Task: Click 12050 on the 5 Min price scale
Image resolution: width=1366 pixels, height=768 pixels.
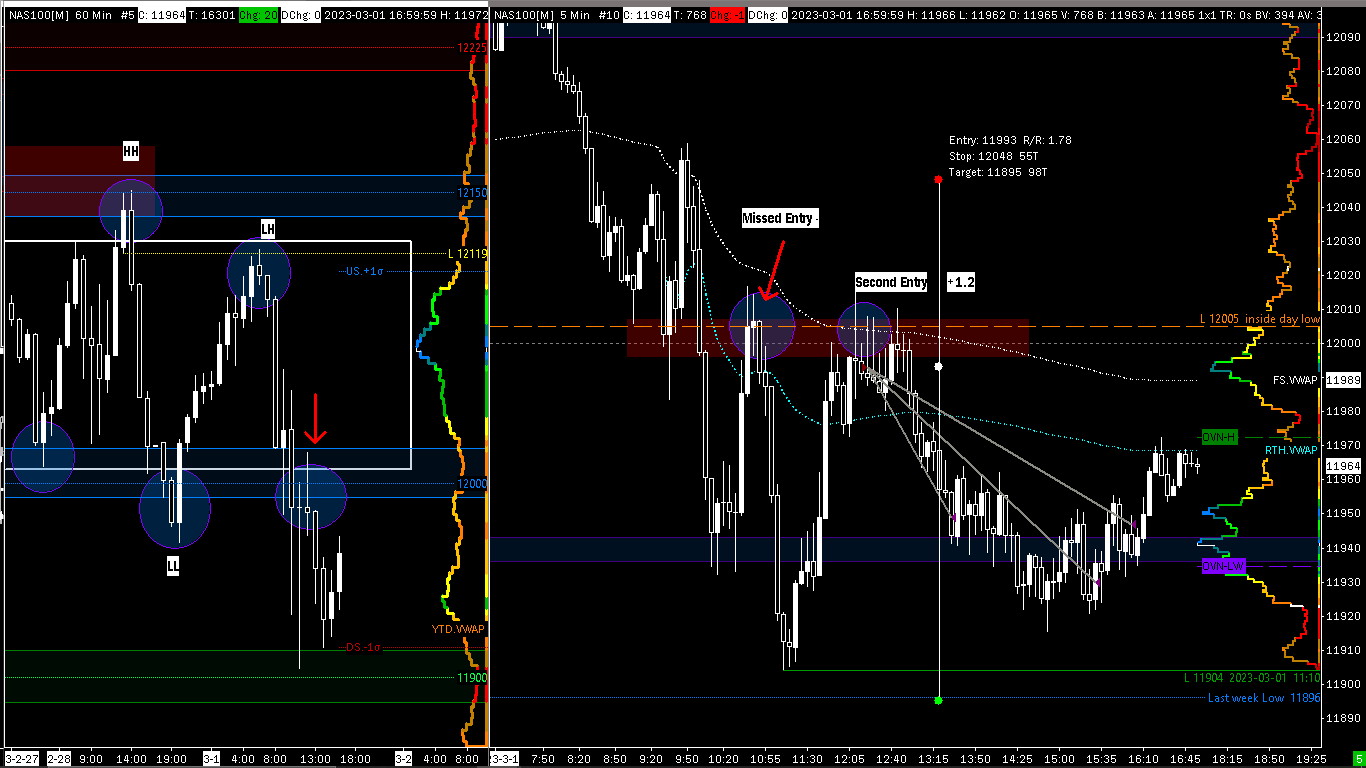Action: tap(1342, 173)
